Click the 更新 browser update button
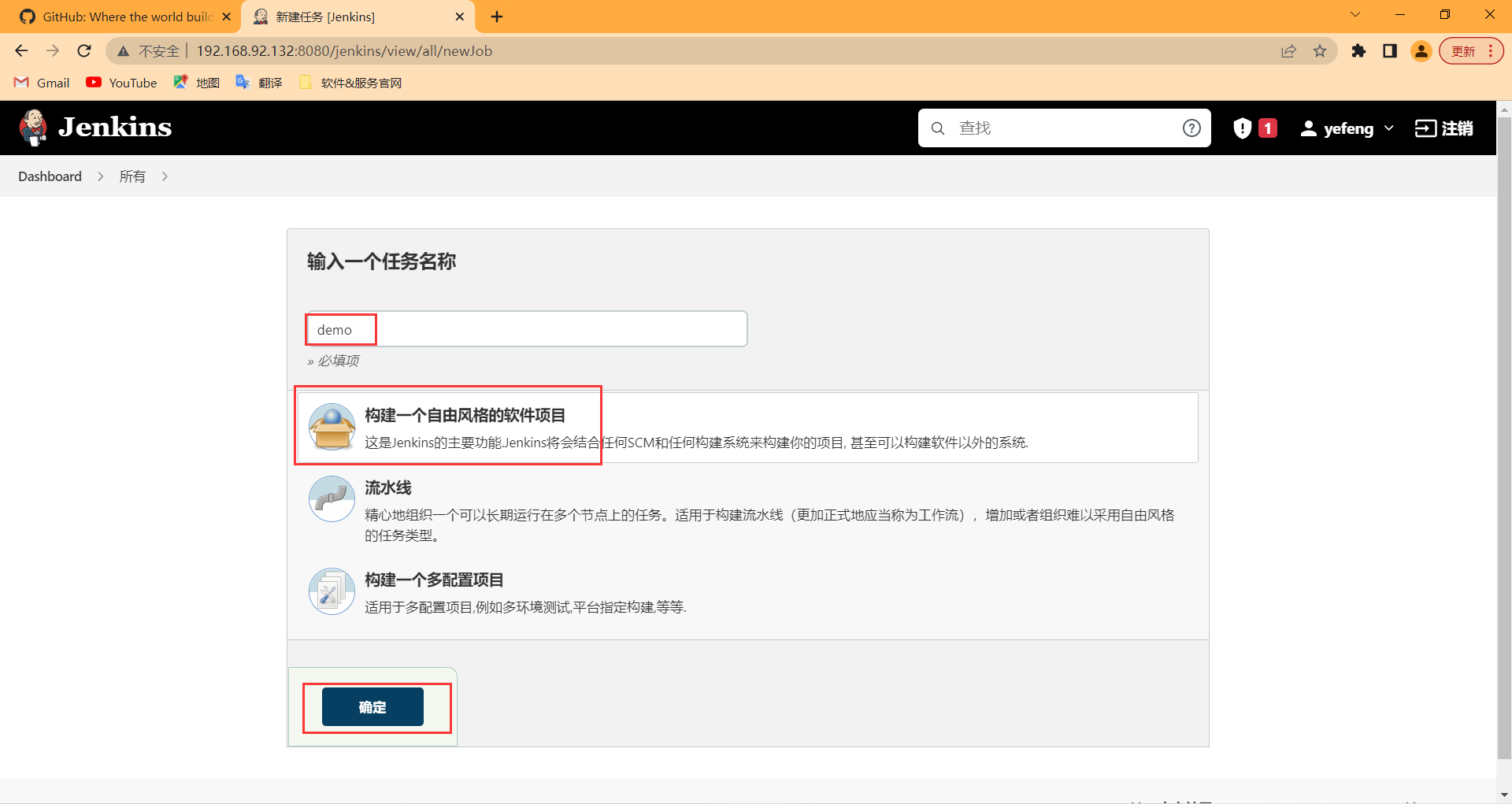Image resolution: width=1512 pixels, height=804 pixels. click(1463, 51)
